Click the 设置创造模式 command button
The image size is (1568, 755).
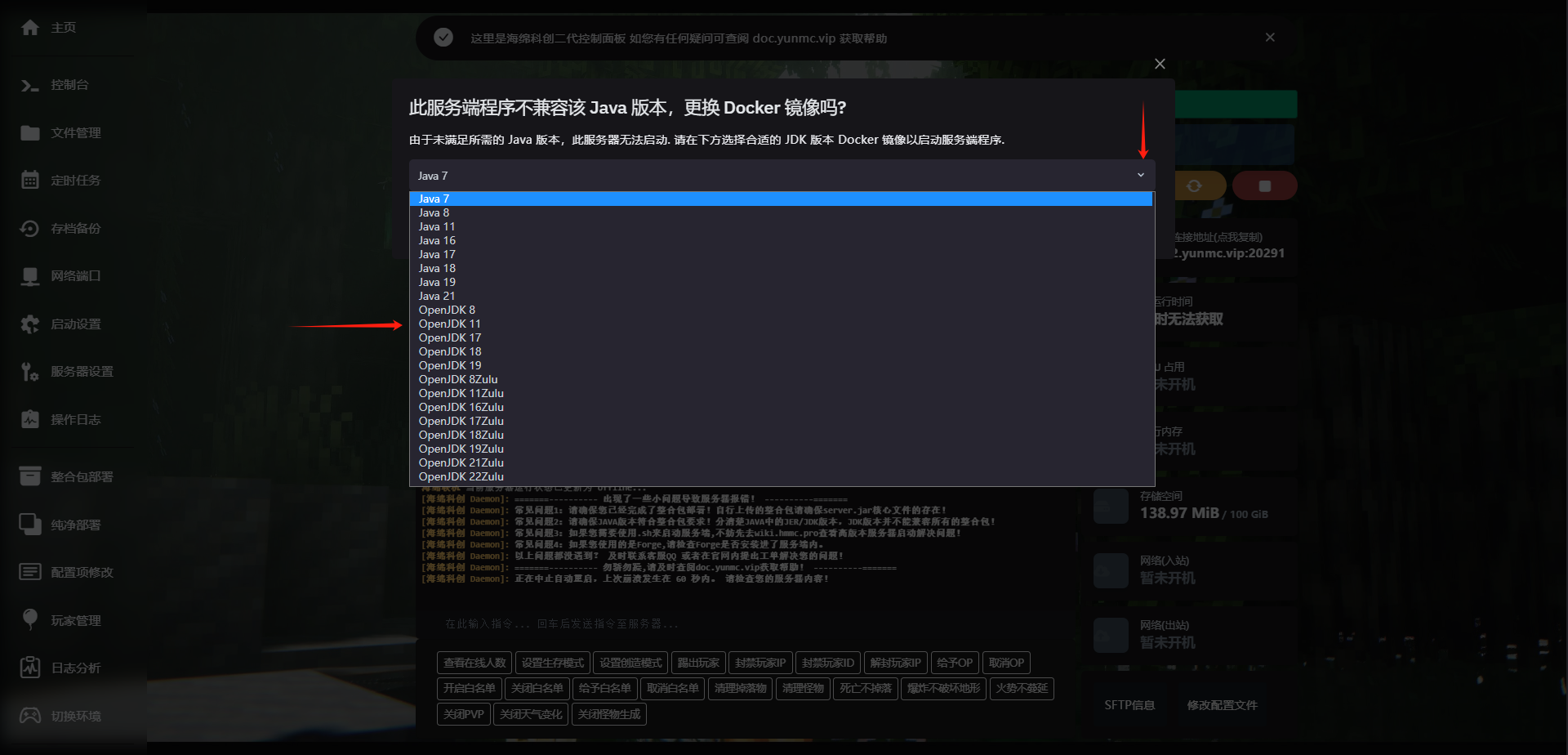tap(630, 663)
